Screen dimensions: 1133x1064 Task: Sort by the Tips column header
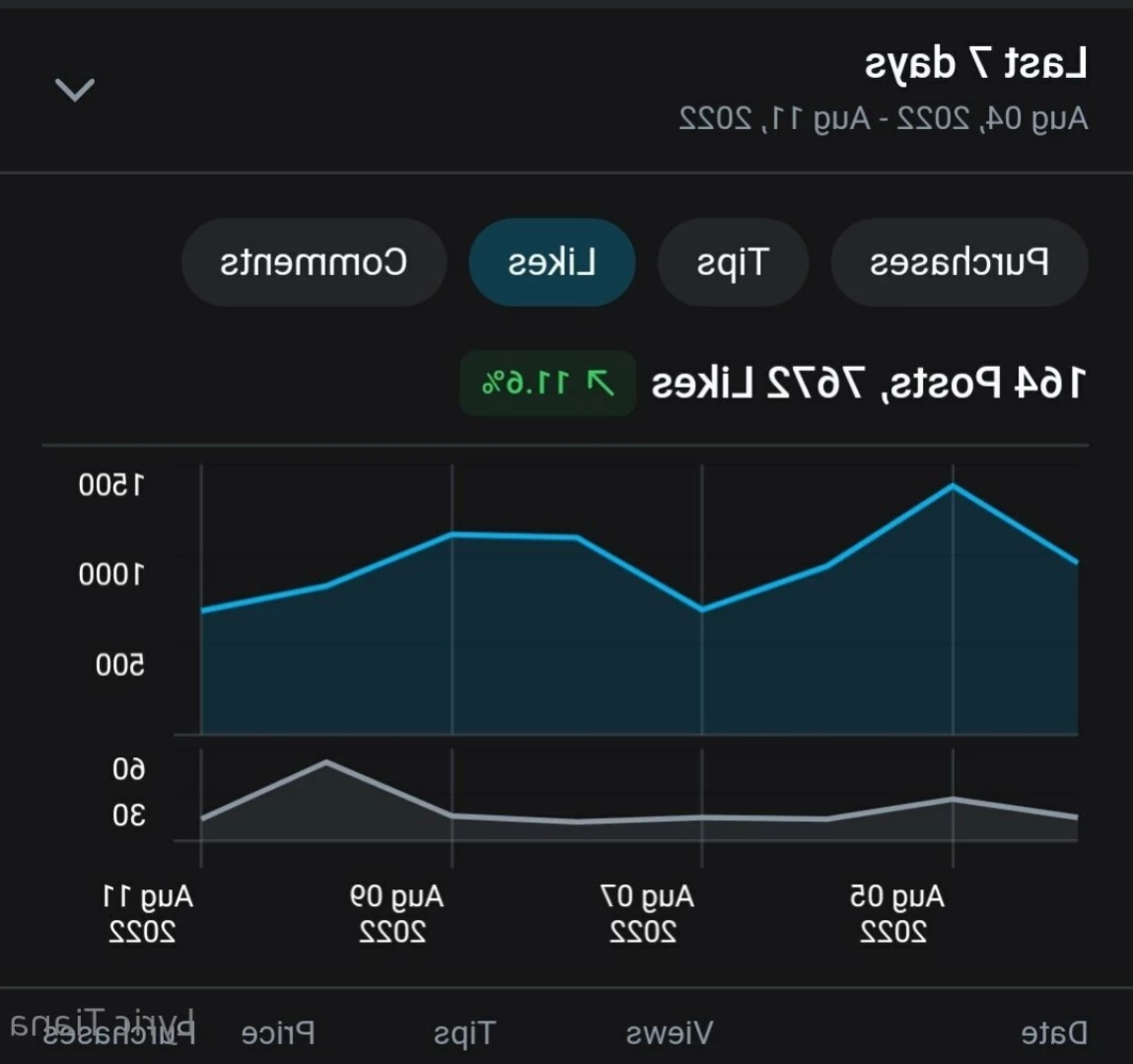(x=463, y=1033)
